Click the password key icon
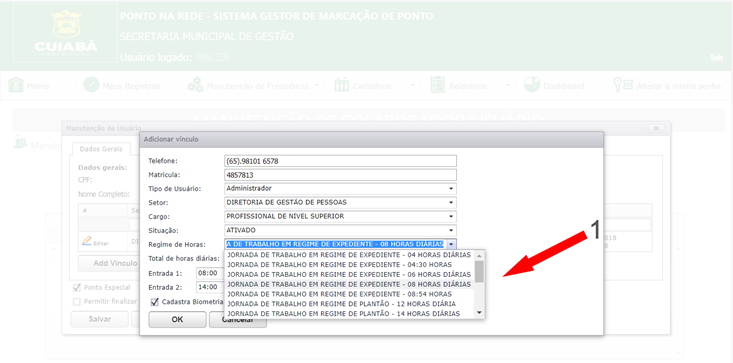 tap(623, 85)
